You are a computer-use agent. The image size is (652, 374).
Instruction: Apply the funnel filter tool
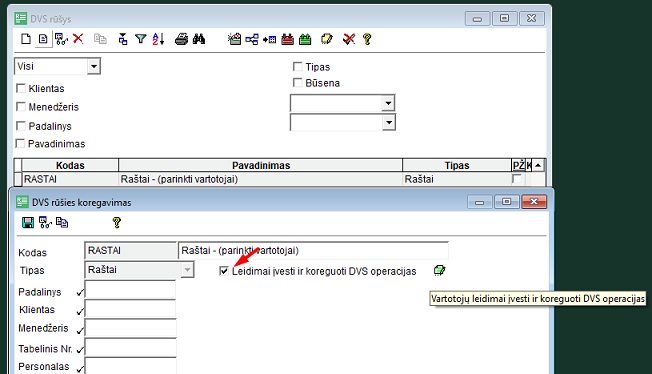coord(141,39)
